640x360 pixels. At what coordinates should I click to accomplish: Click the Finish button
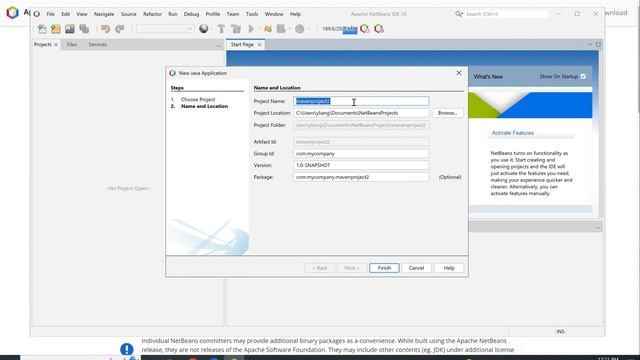coord(384,268)
